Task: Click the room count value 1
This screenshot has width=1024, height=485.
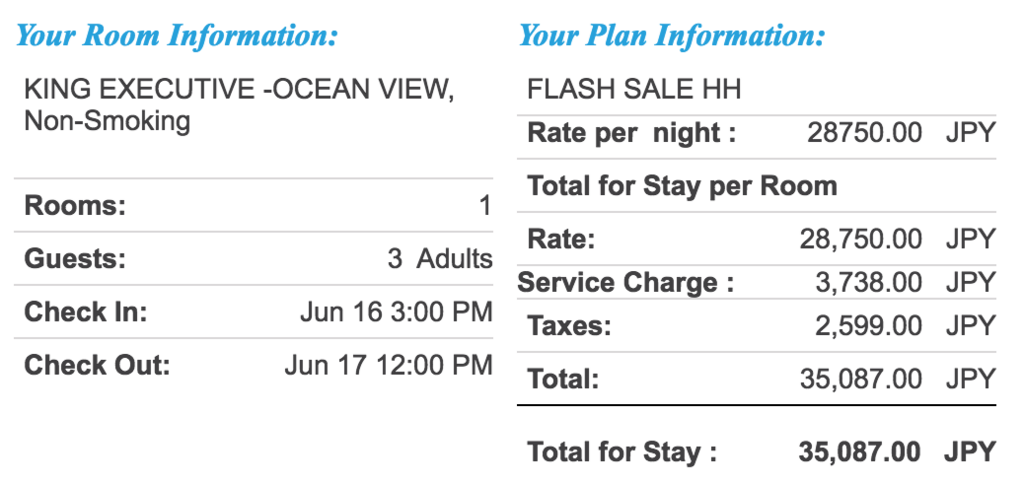Action: click(x=485, y=206)
